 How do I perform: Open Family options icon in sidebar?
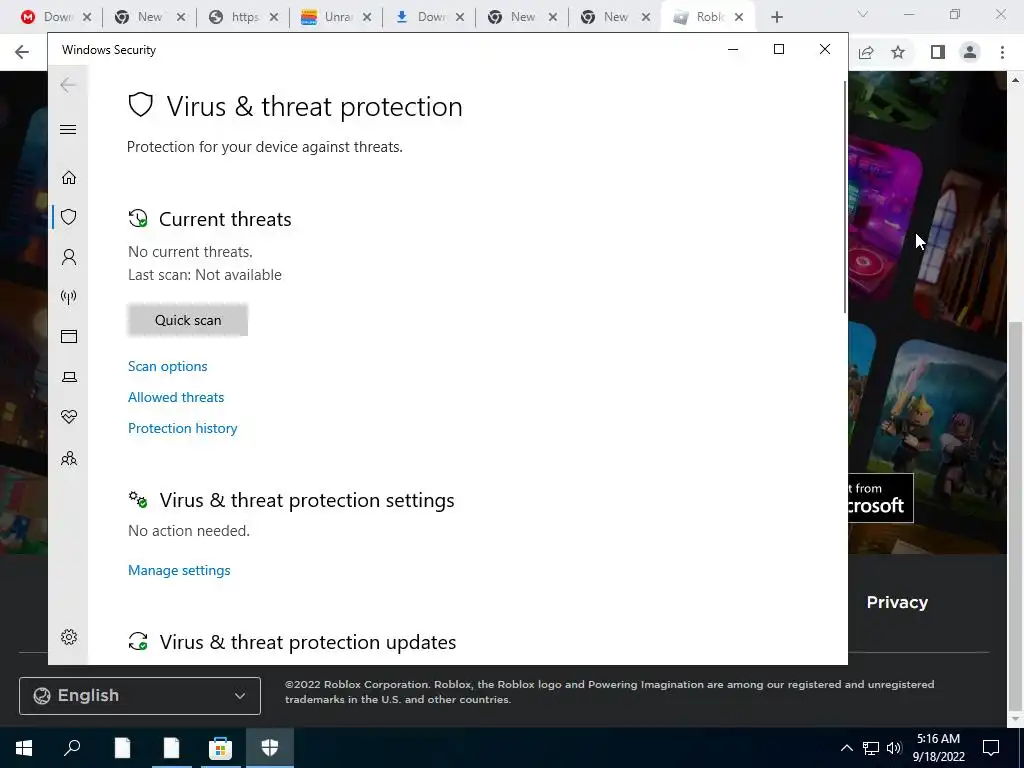pos(69,458)
